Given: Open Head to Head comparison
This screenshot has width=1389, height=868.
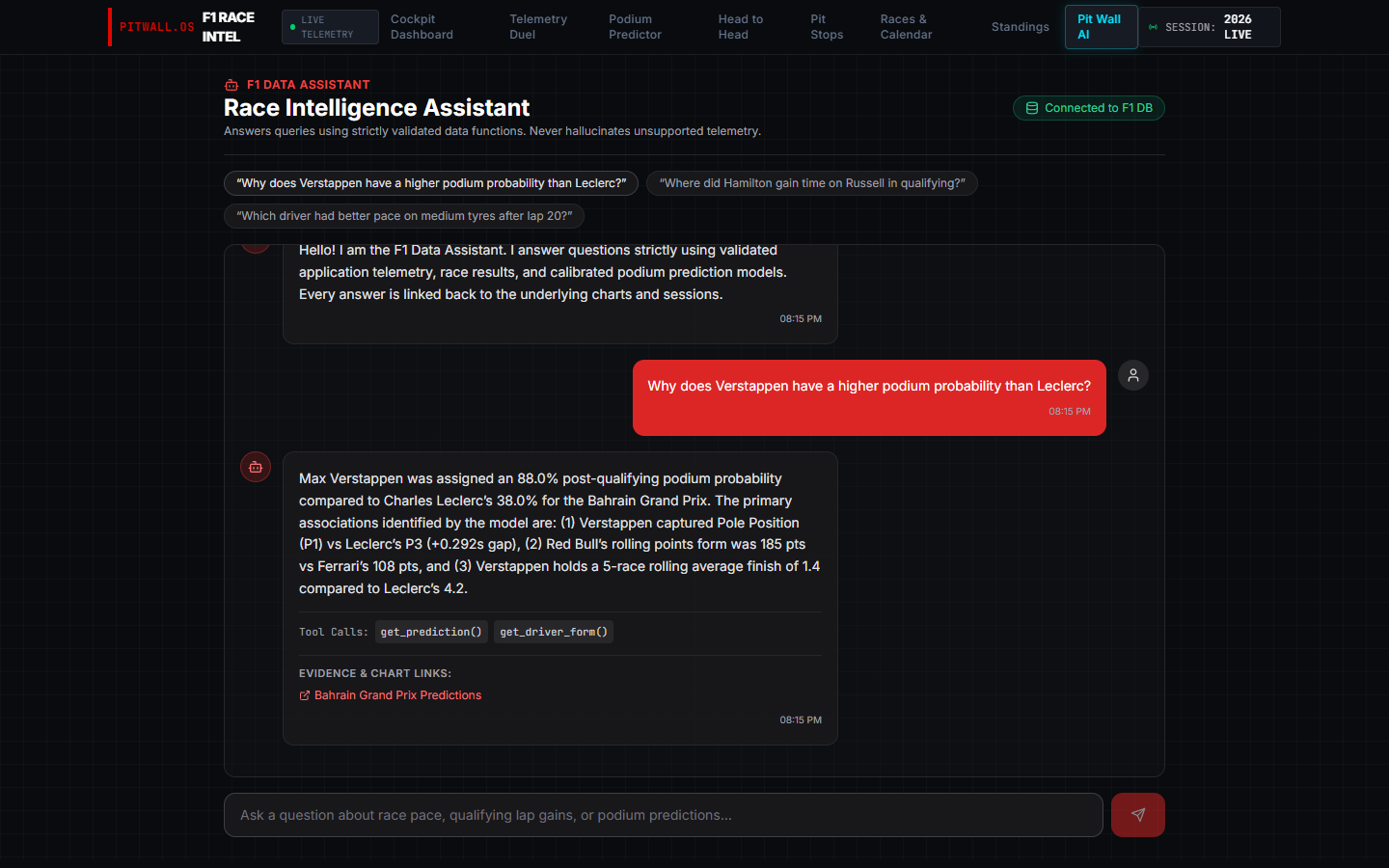Looking at the screenshot, I should click(741, 27).
